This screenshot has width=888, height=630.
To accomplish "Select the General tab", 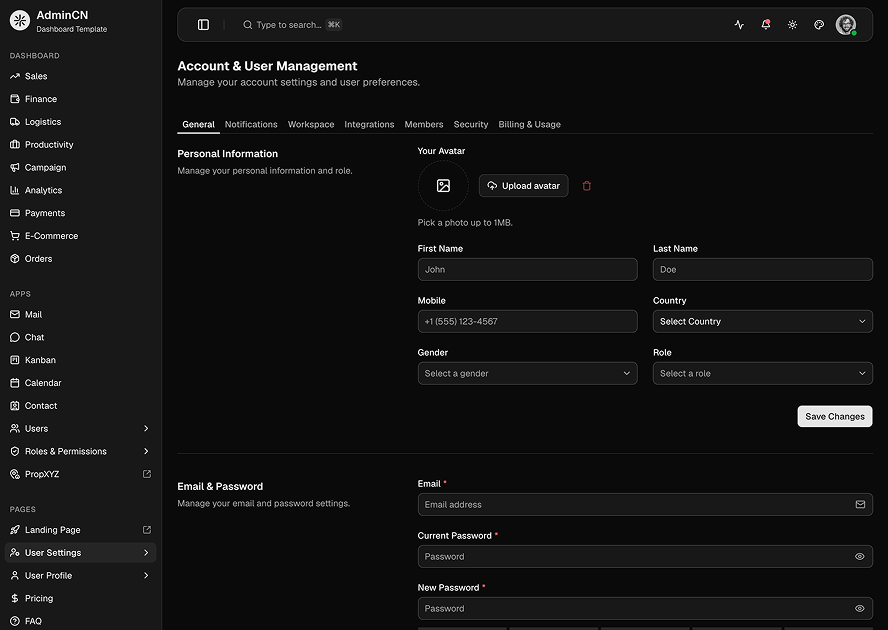I will coord(198,124).
